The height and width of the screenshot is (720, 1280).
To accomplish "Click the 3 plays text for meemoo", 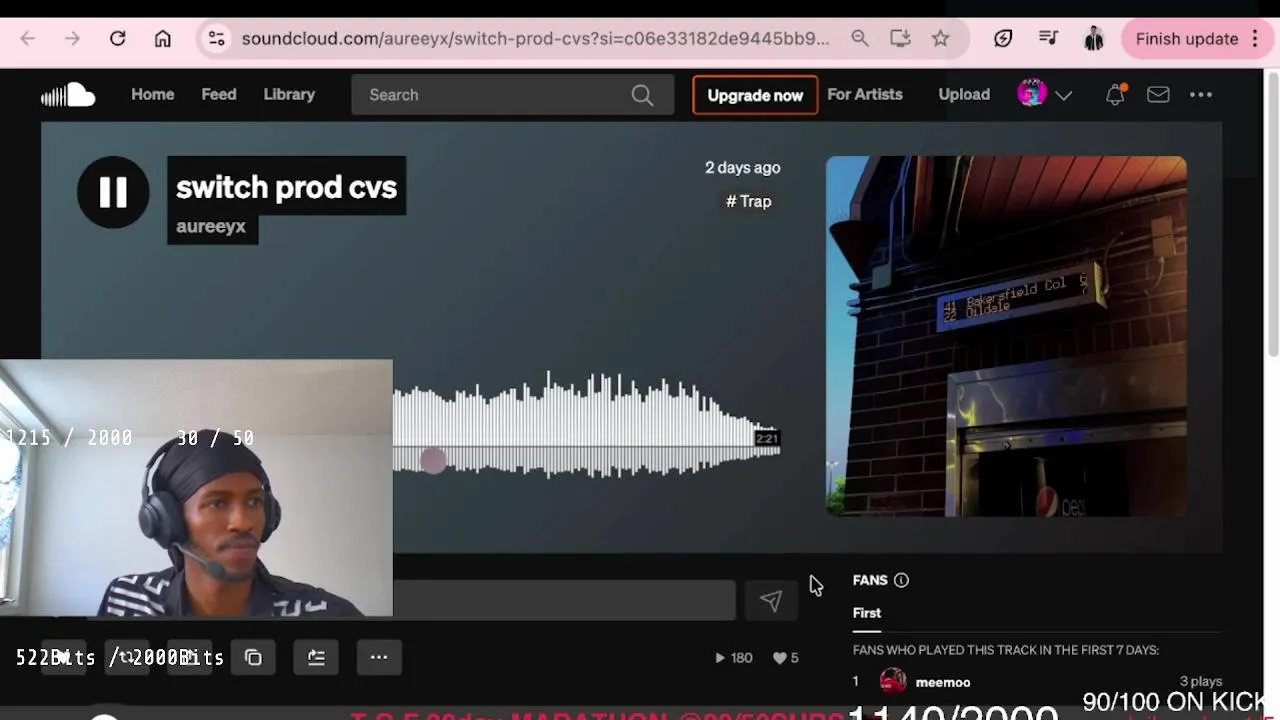I will tap(1201, 681).
